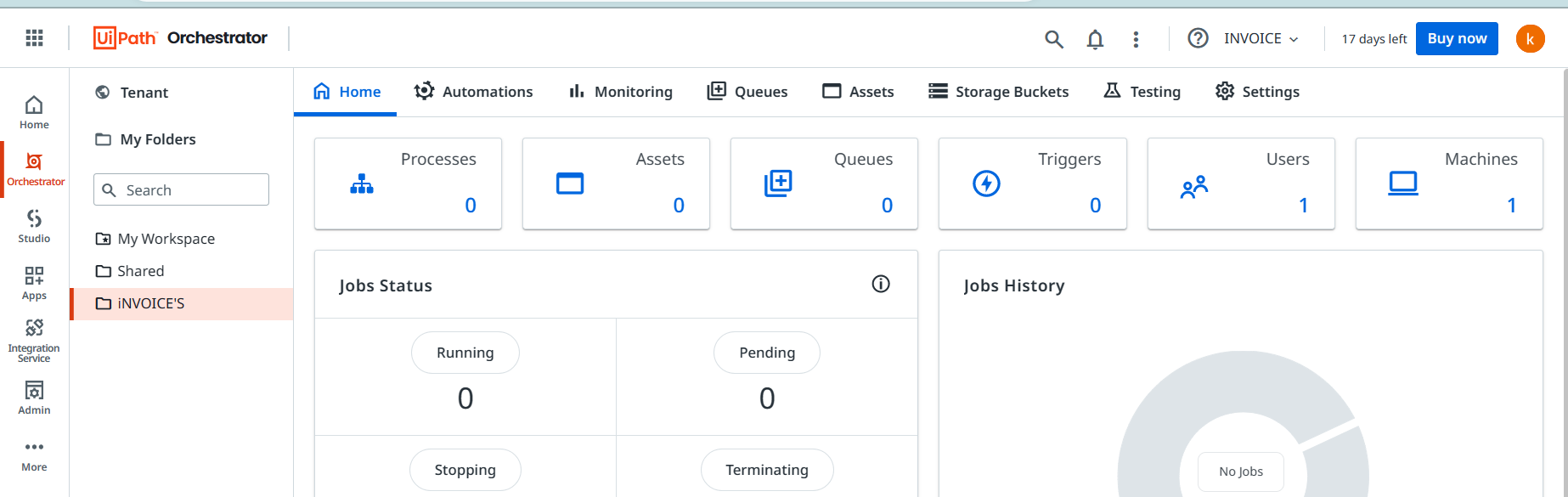Switch to the Testing tab
Image resolution: width=1568 pixels, height=497 pixels.
click(x=1142, y=92)
